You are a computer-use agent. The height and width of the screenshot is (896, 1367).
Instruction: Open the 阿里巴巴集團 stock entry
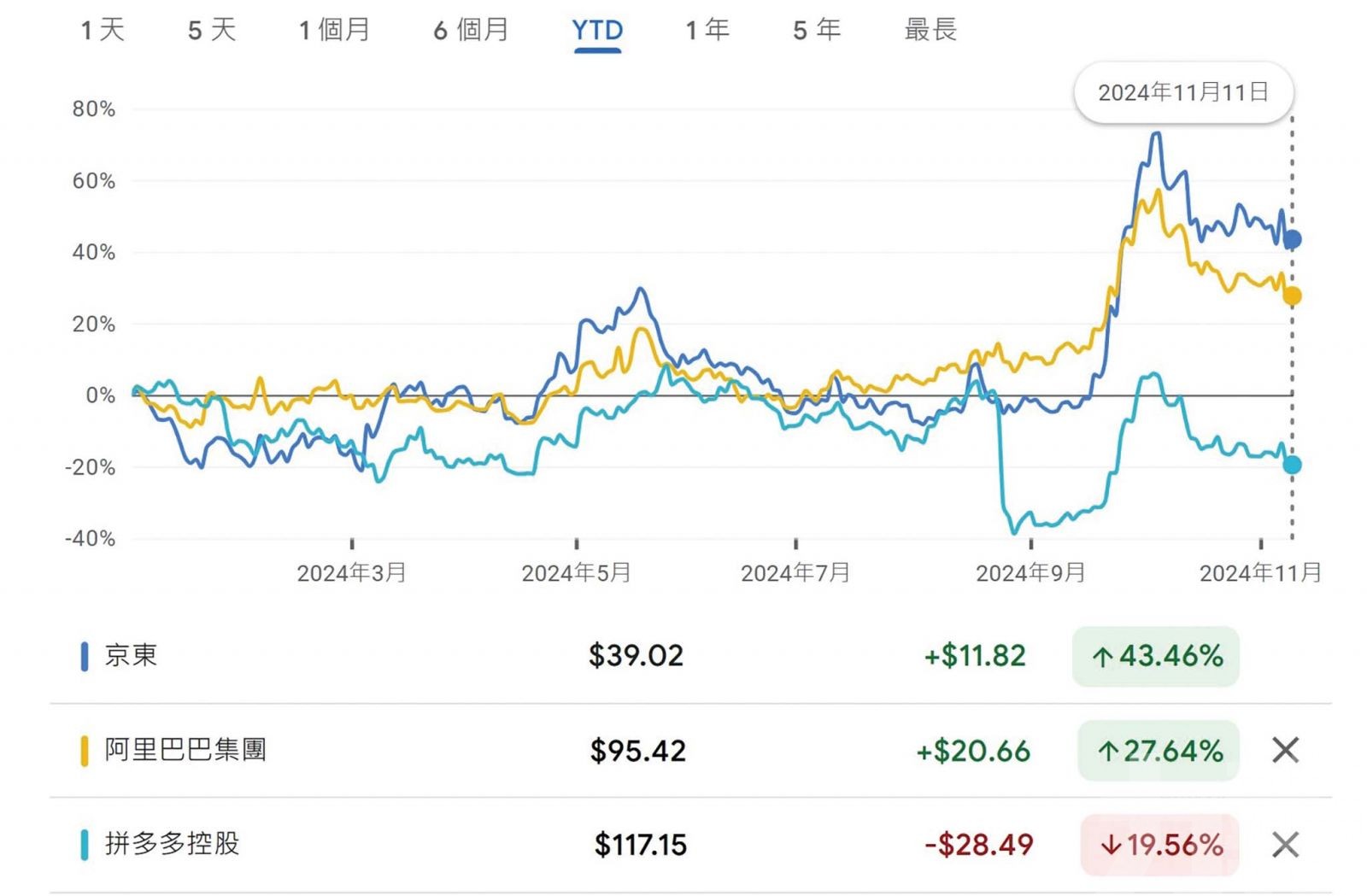coord(185,750)
